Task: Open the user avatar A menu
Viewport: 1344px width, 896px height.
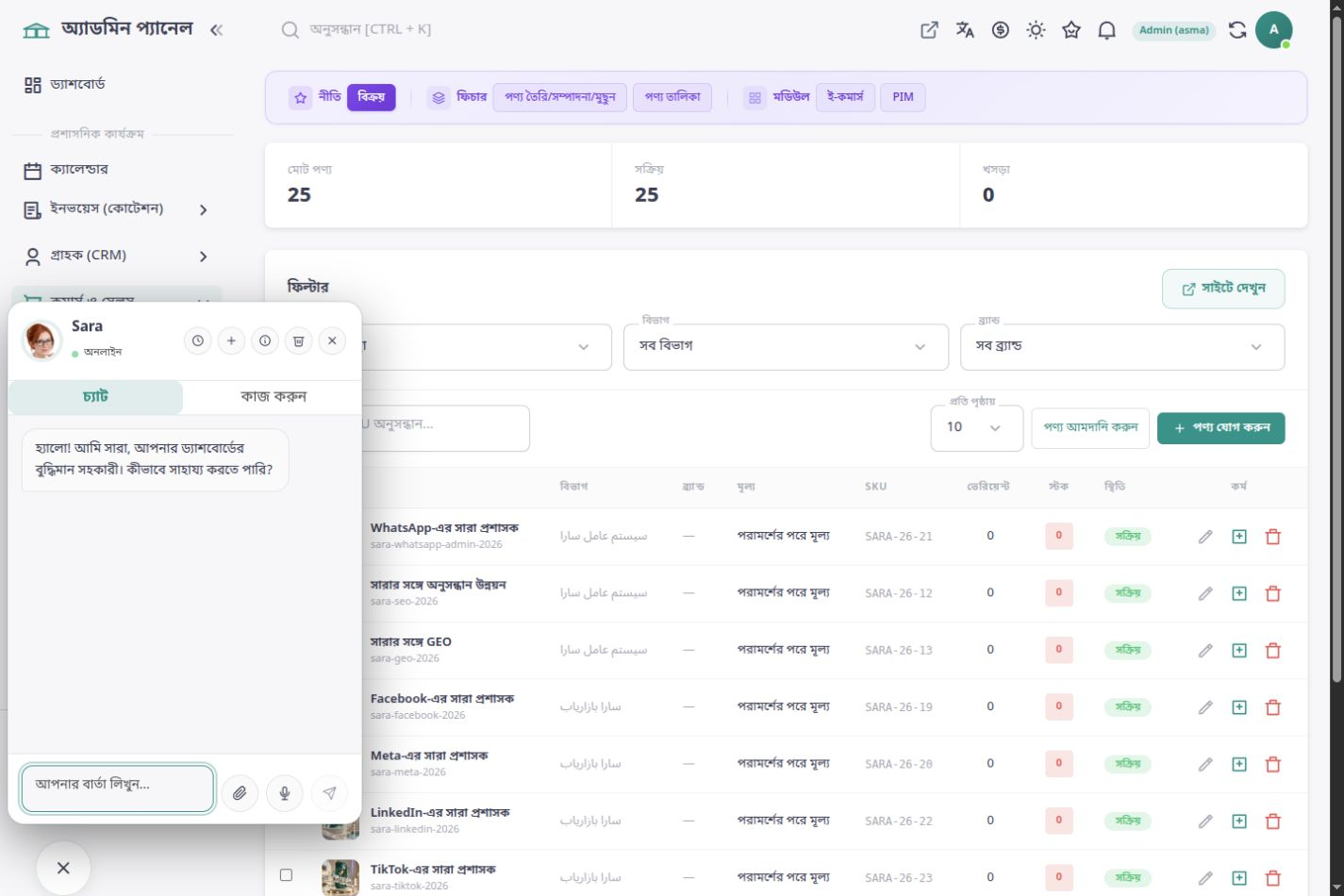Action: [x=1273, y=30]
